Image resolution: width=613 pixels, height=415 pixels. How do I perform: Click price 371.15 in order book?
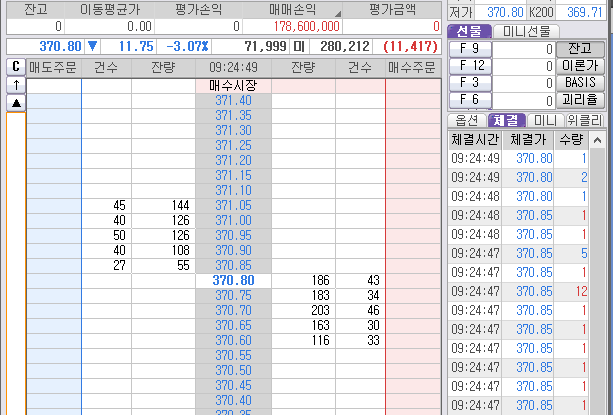click(233, 175)
